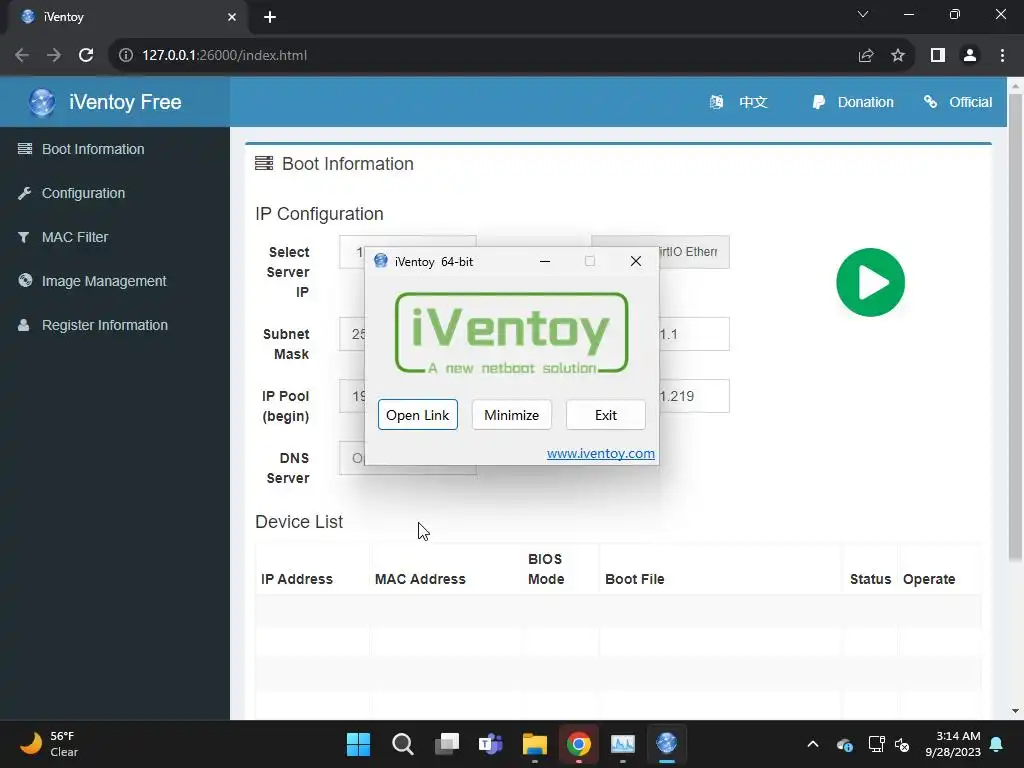Click the wrench icon beside Configuration

pyautogui.click(x=25, y=193)
